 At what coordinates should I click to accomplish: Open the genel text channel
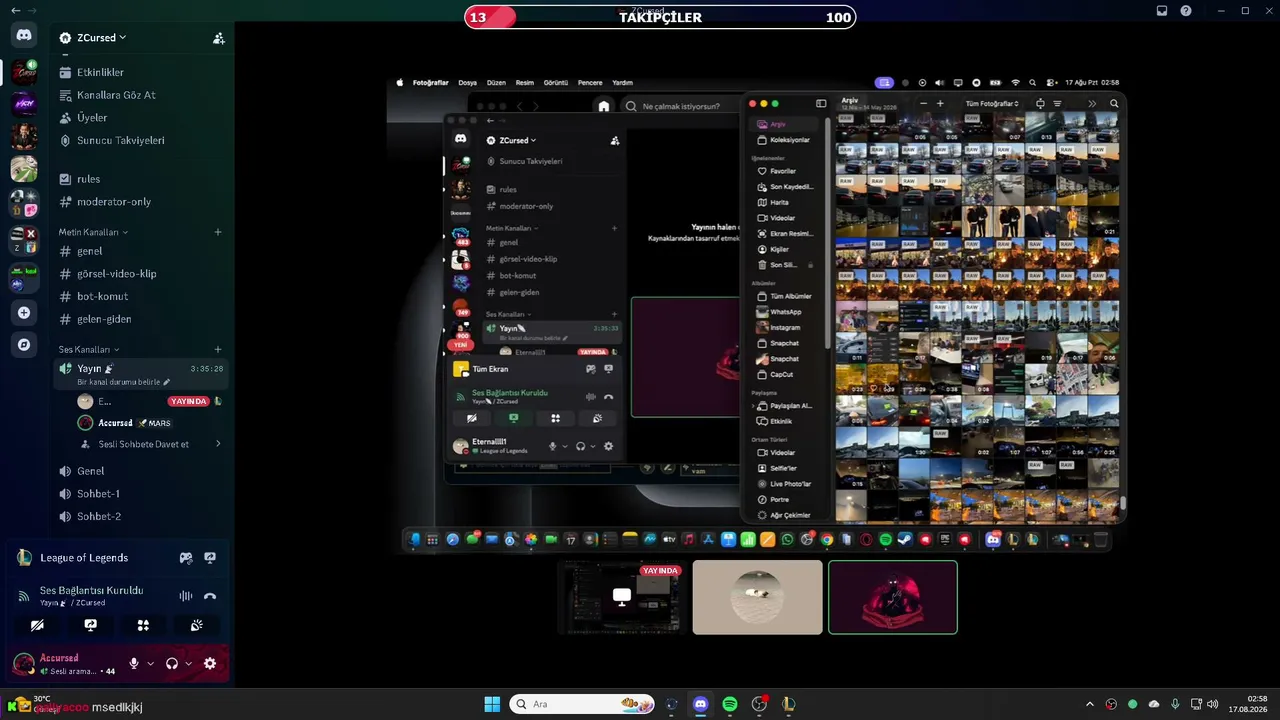140,251
